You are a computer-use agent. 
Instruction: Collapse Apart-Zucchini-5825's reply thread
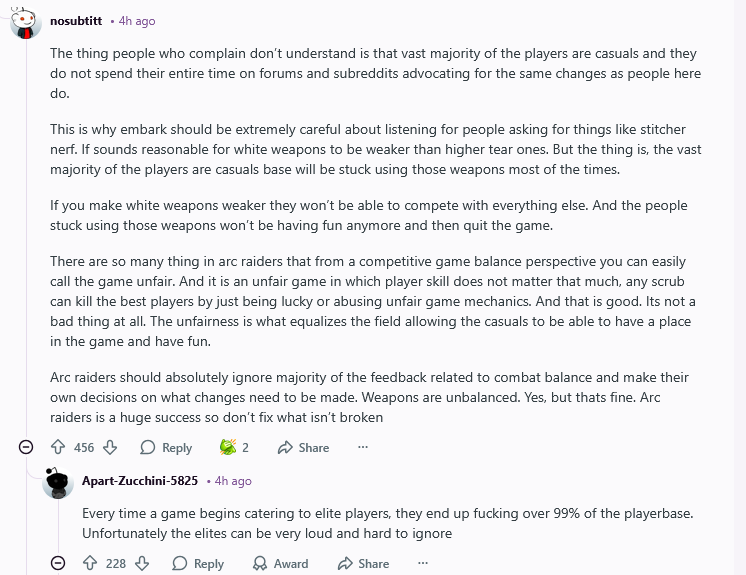[58, 563]
